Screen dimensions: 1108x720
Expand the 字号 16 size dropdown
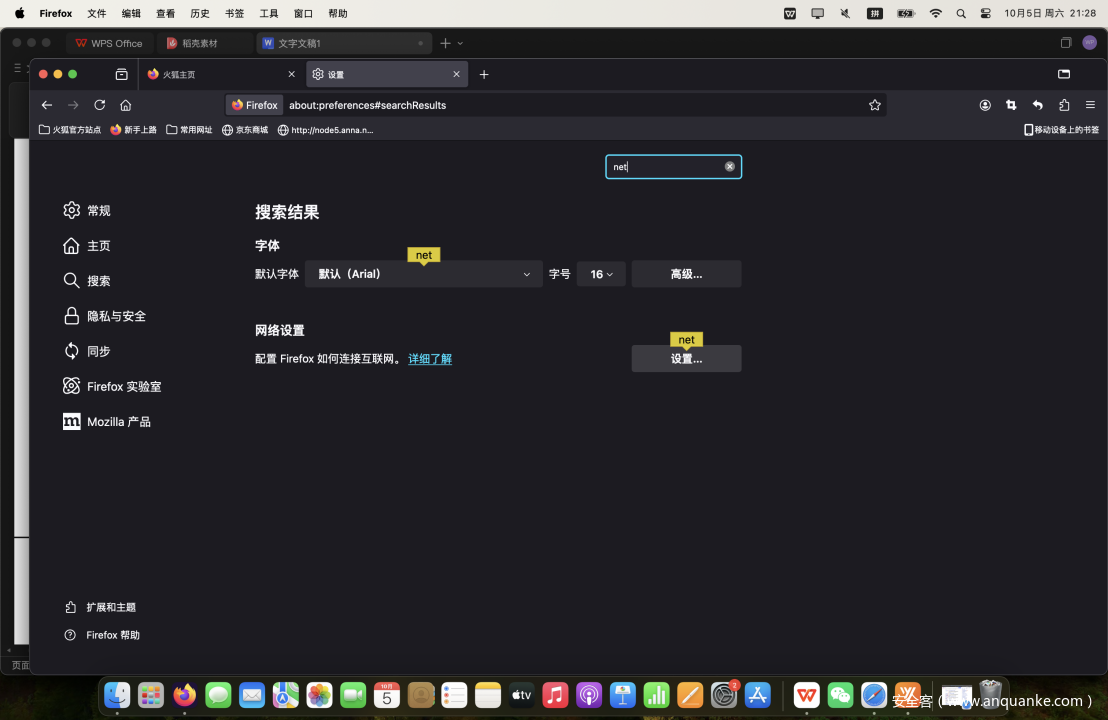601,274
